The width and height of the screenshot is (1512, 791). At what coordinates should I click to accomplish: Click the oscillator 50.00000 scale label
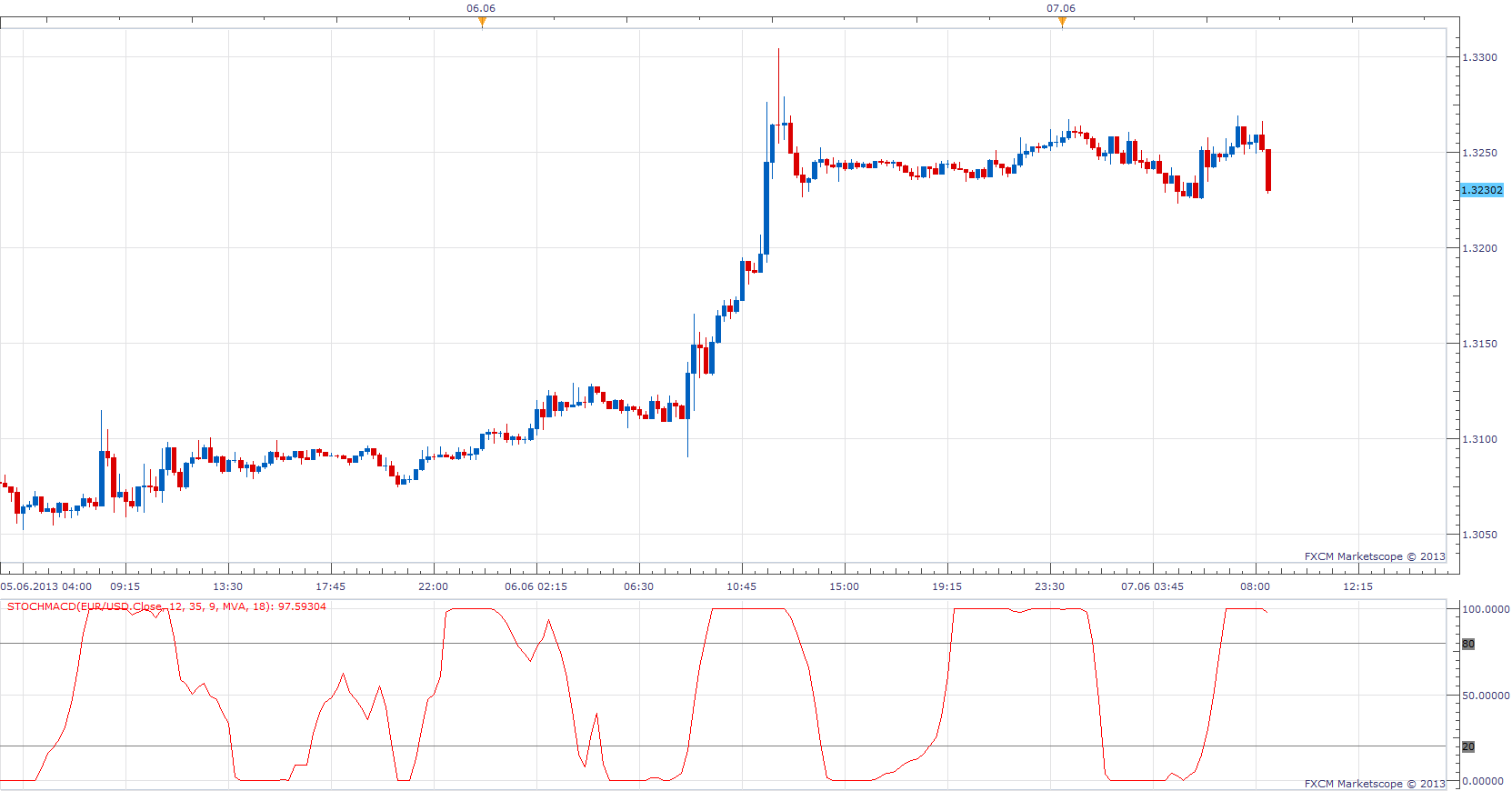click(1486, 696)
